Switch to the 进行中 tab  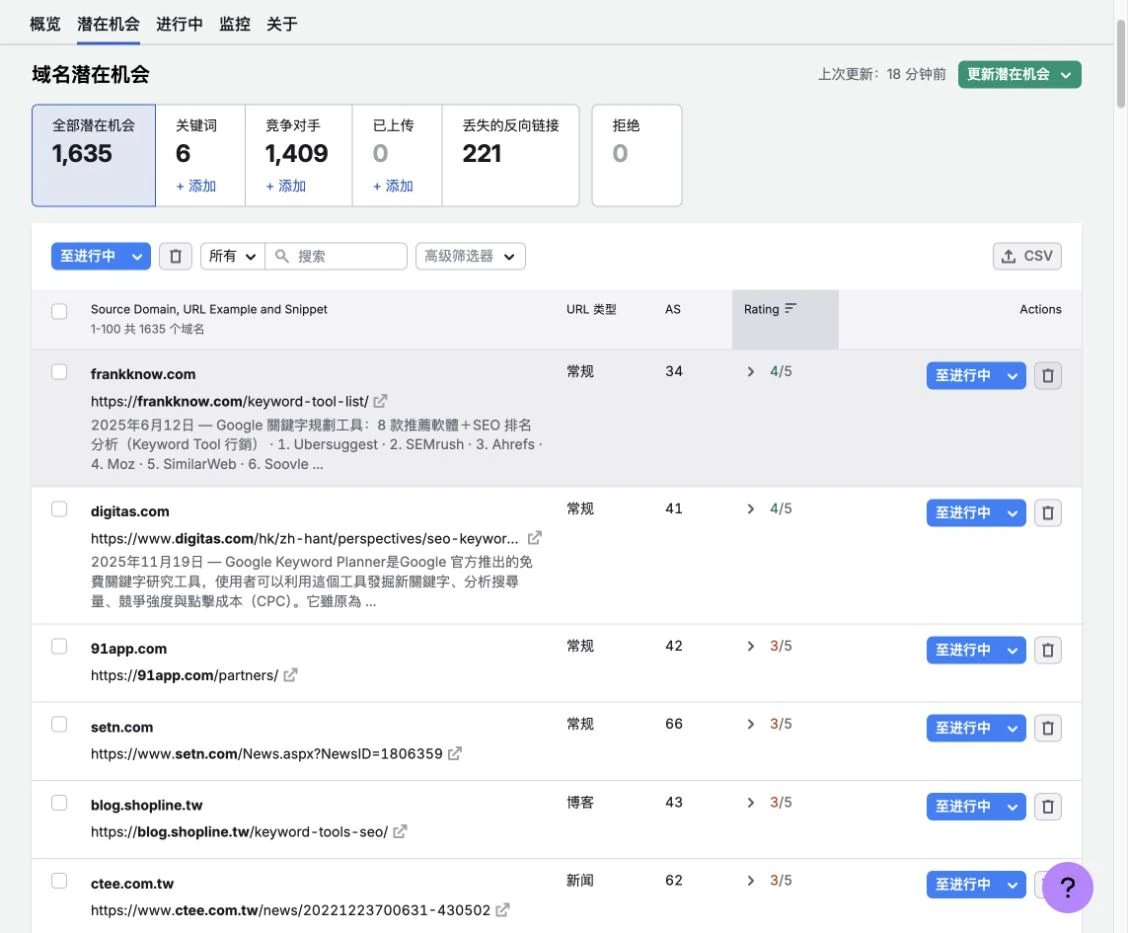179,24
